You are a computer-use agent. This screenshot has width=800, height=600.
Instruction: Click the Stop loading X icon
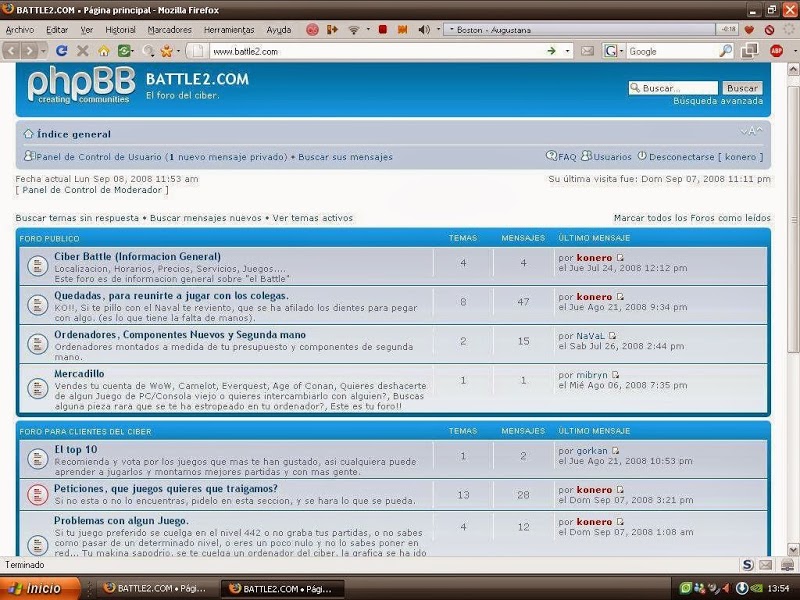click(x=83, y=51)
